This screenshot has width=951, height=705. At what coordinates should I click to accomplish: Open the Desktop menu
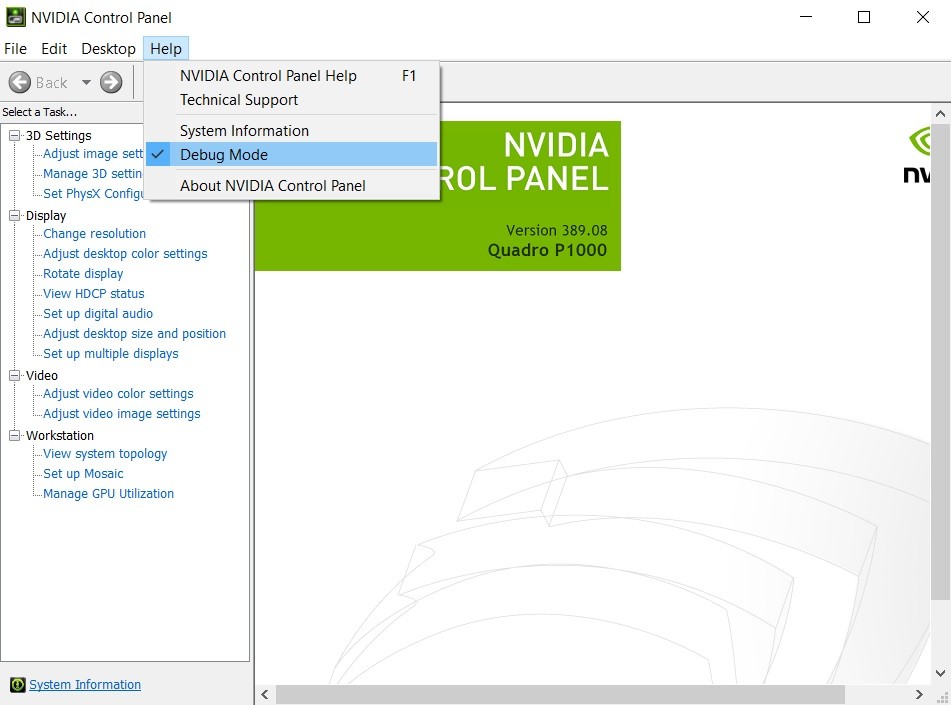[x=109, y=49]
